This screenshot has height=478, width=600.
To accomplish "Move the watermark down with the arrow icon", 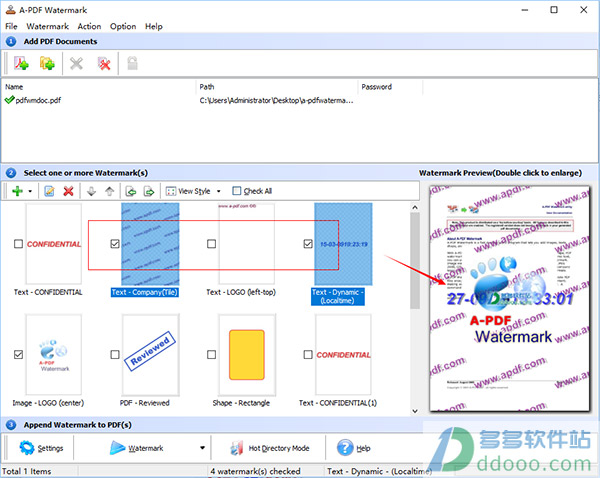I will pos(91,191).
